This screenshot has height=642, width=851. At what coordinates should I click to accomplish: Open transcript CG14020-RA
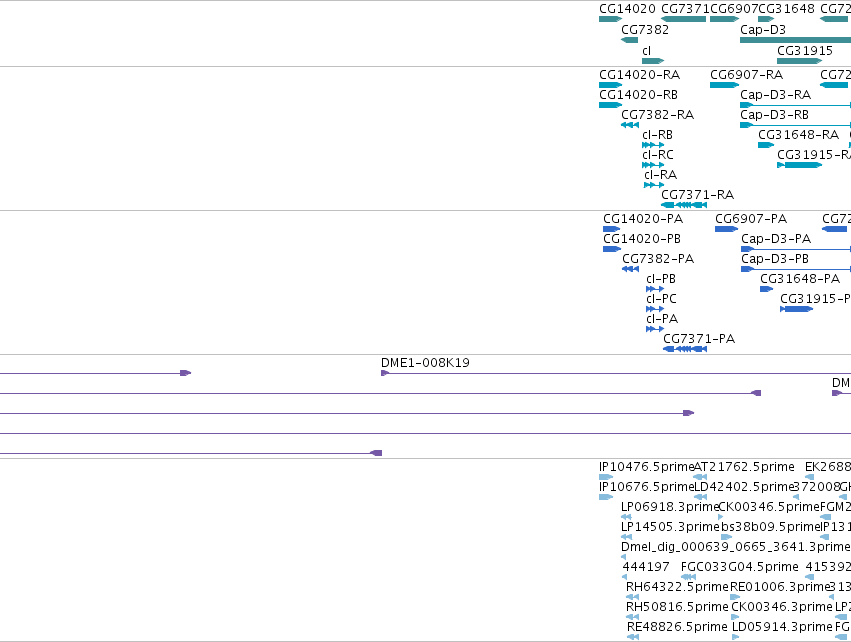(x=639, y=75)
